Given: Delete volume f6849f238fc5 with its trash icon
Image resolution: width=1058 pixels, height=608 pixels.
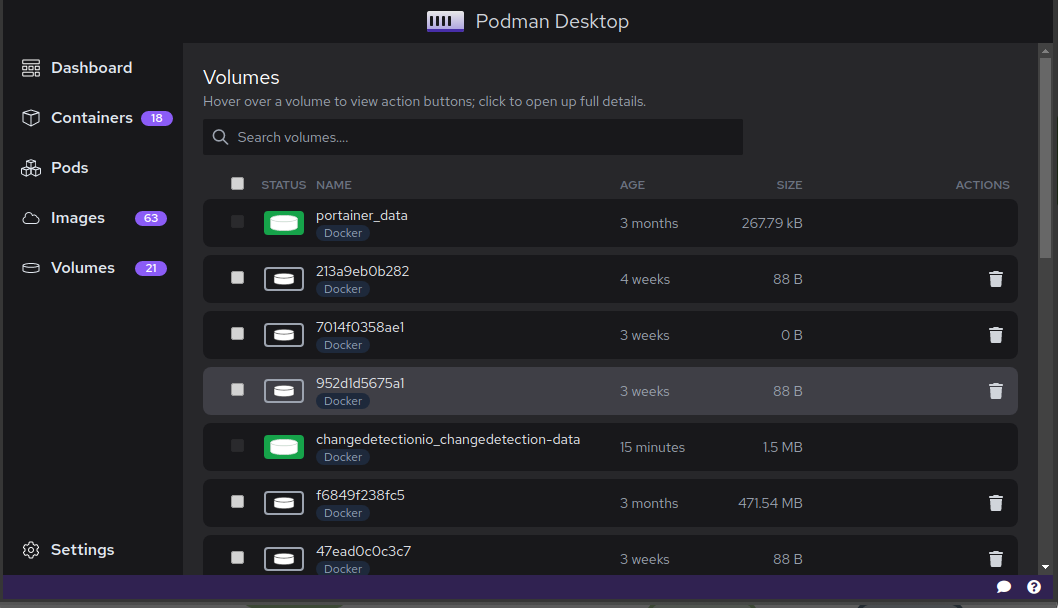Looking at the screenshot, I should [995, 503].
